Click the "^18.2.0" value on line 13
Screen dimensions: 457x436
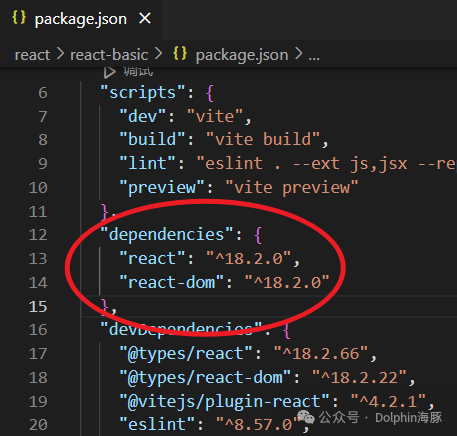point(249,258)
